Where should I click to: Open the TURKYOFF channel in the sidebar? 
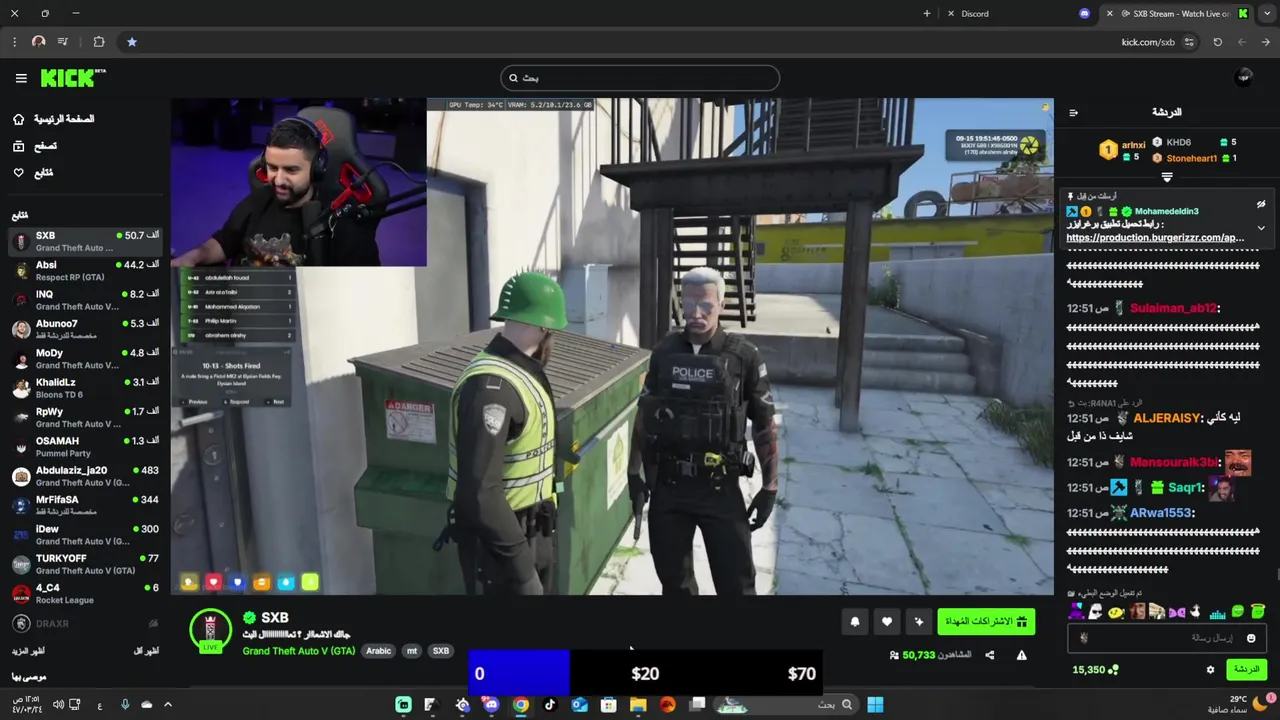pos(85,564)
